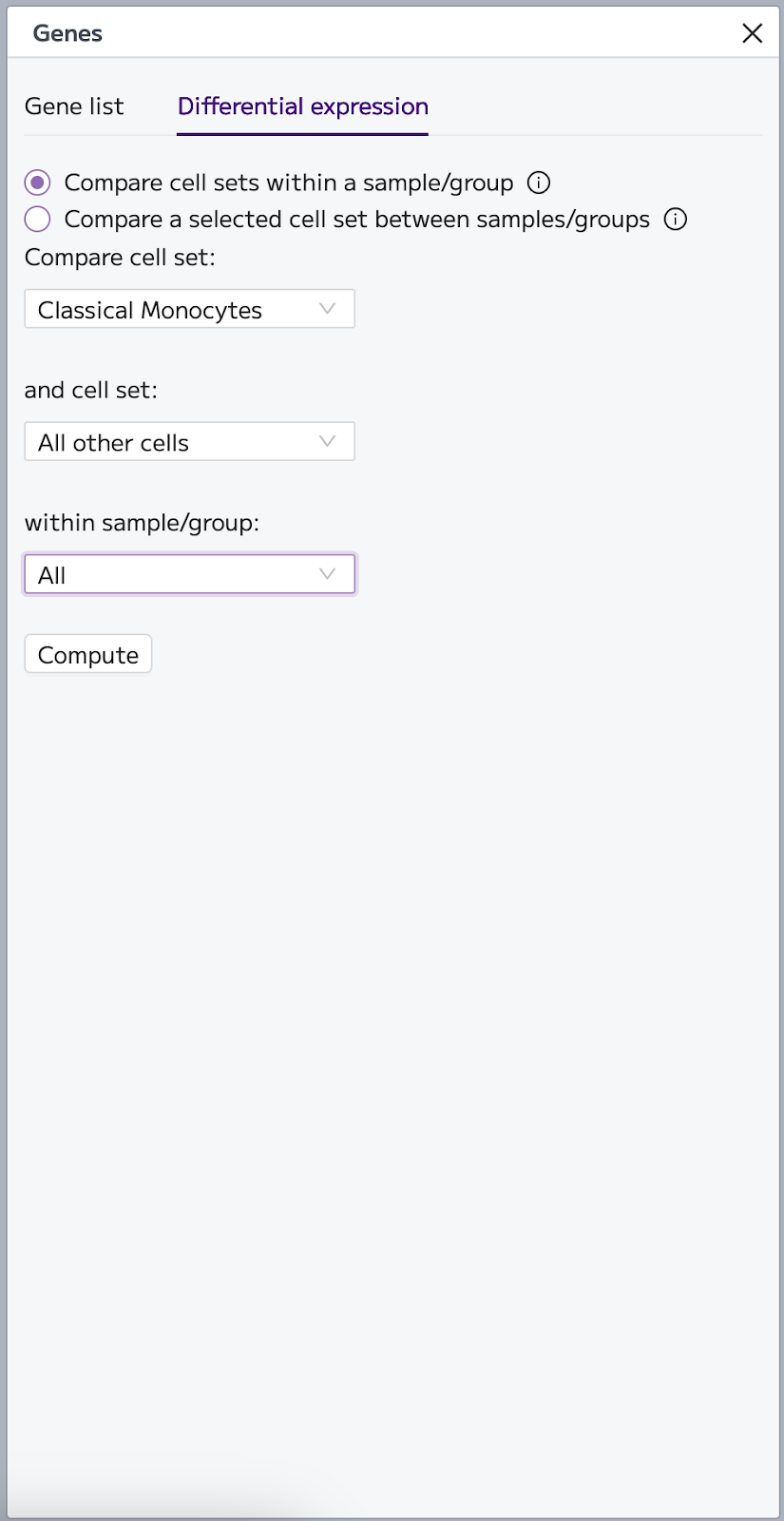Screen dimensions: 784x1521
Task: Select Compare a selected cell set between samples/groups
Action: [37, 220]
